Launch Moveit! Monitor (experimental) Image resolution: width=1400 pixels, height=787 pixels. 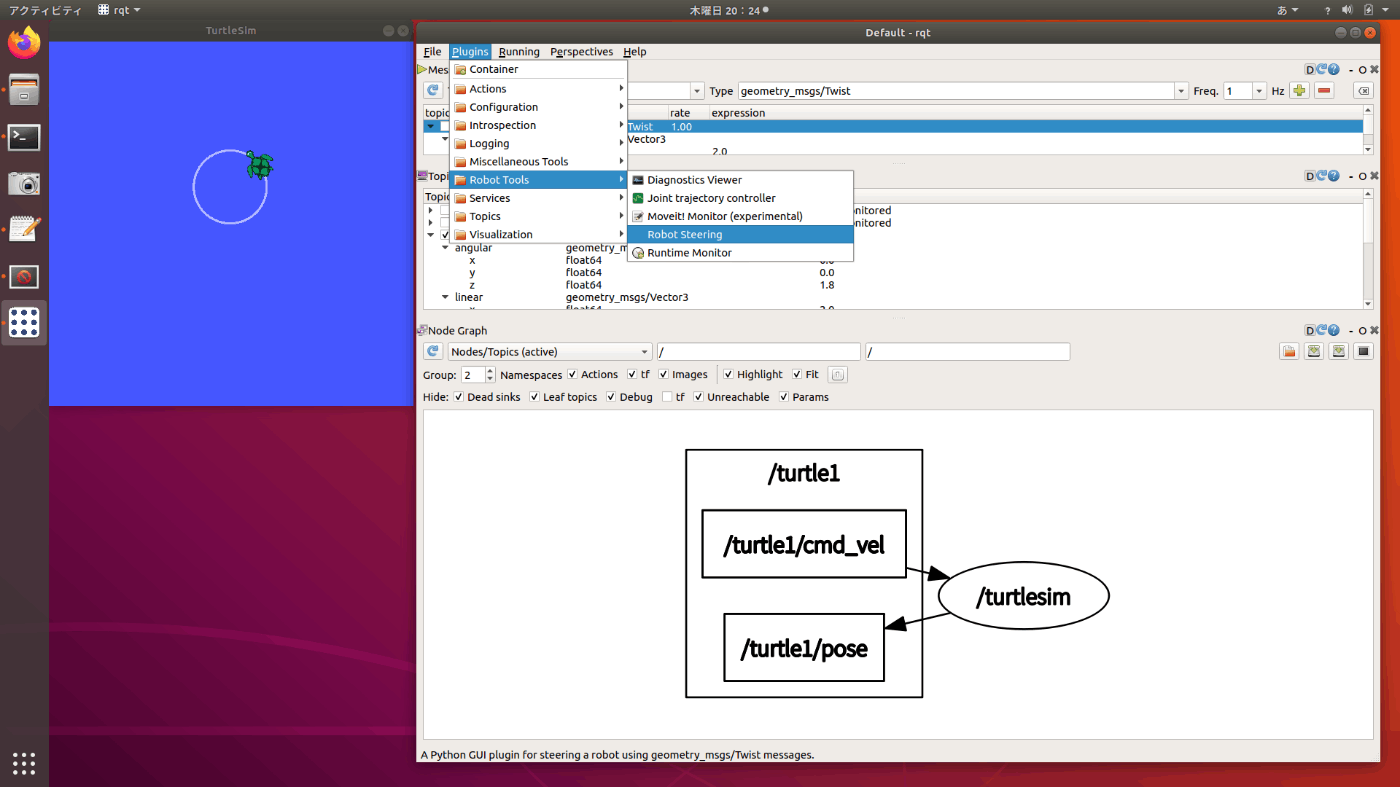point(740,216)
